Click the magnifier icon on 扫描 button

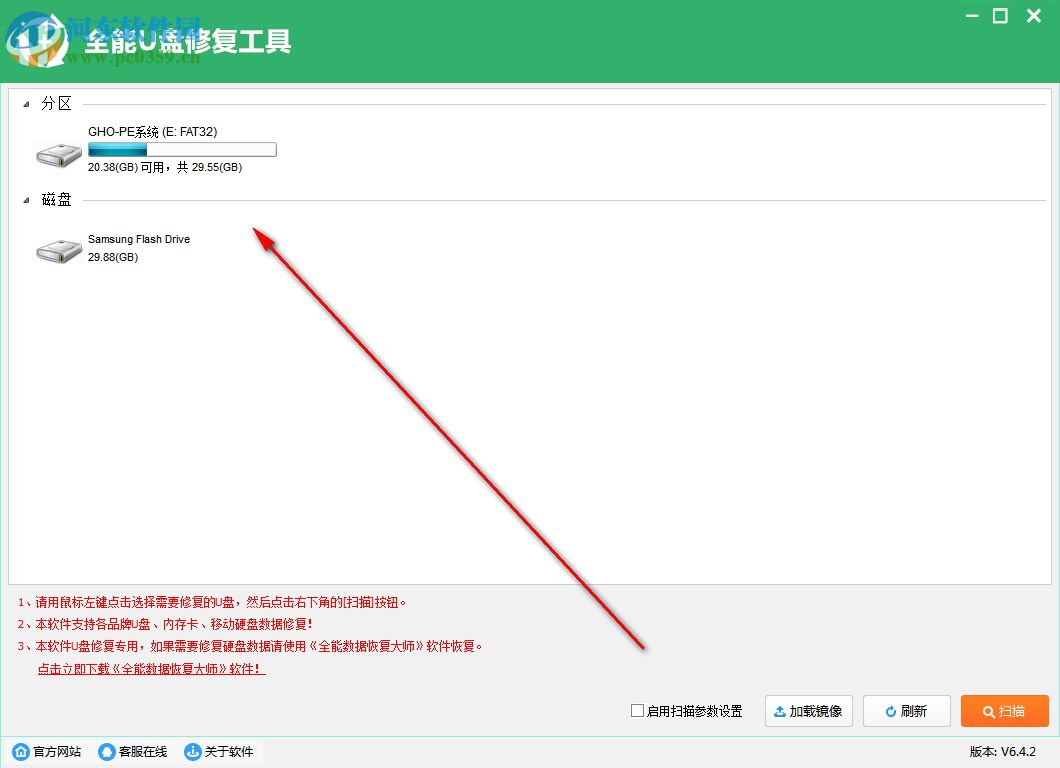991,711
